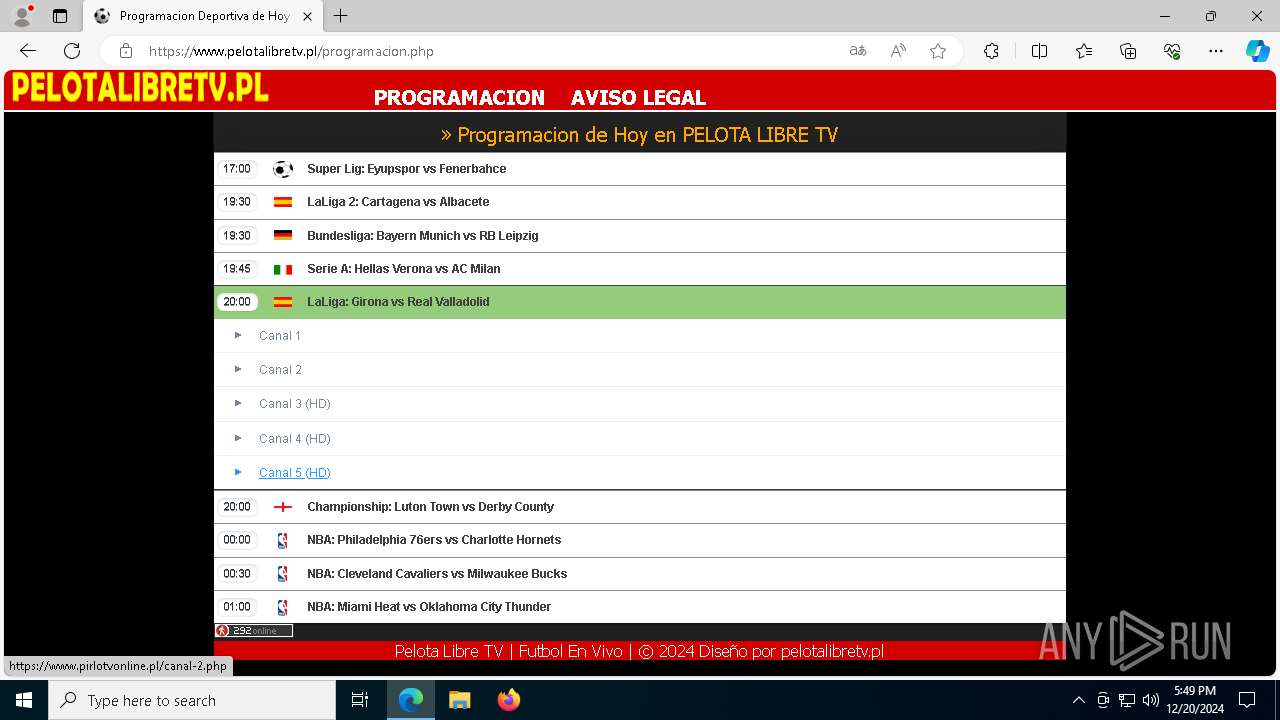Viewport: 1280px width, 720px height.
Task: Open the Canal 3 (HD) link
Action: [x=295, y=404]
